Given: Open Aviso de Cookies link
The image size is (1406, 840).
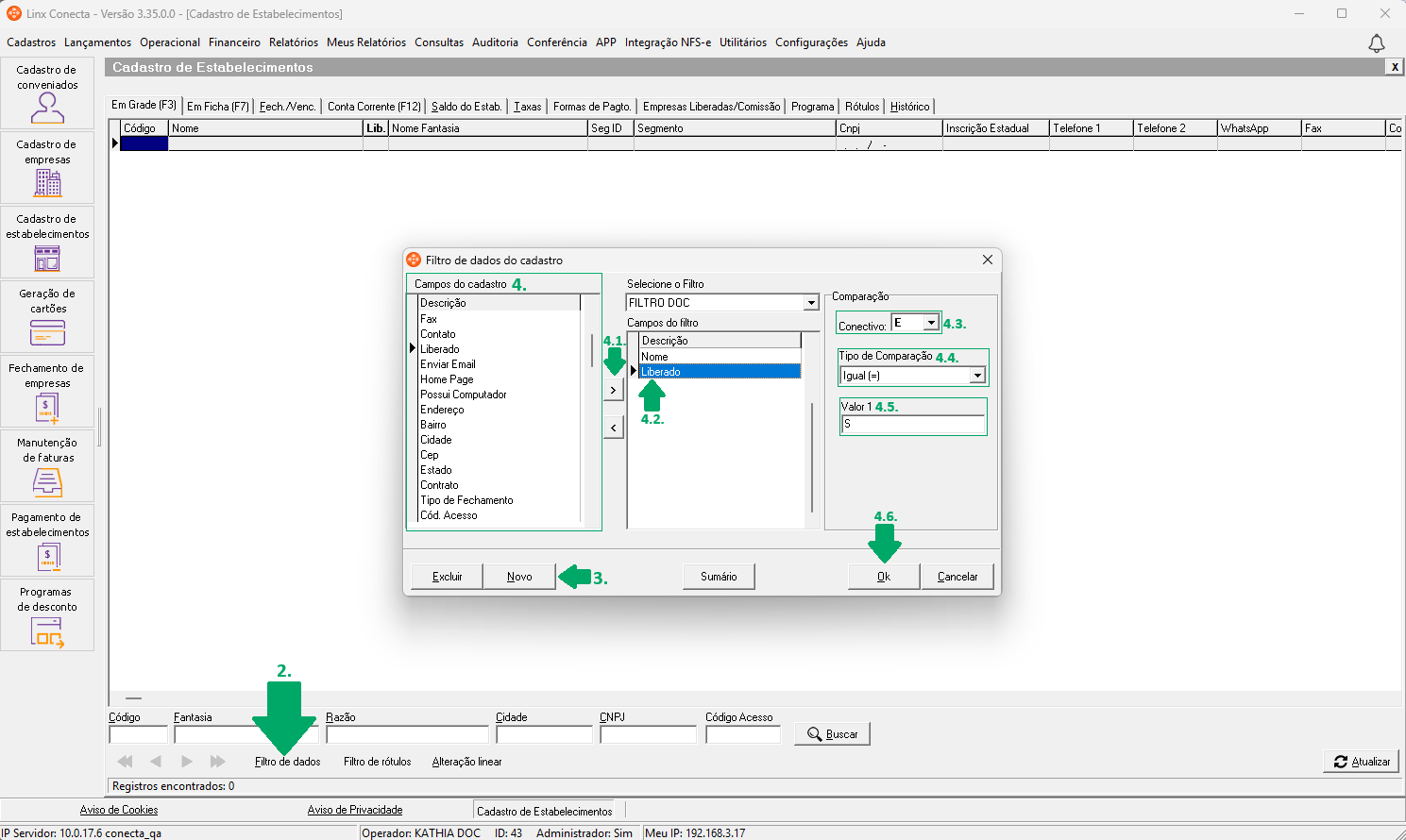Looking at the screenshot, I should coord(119,810).
